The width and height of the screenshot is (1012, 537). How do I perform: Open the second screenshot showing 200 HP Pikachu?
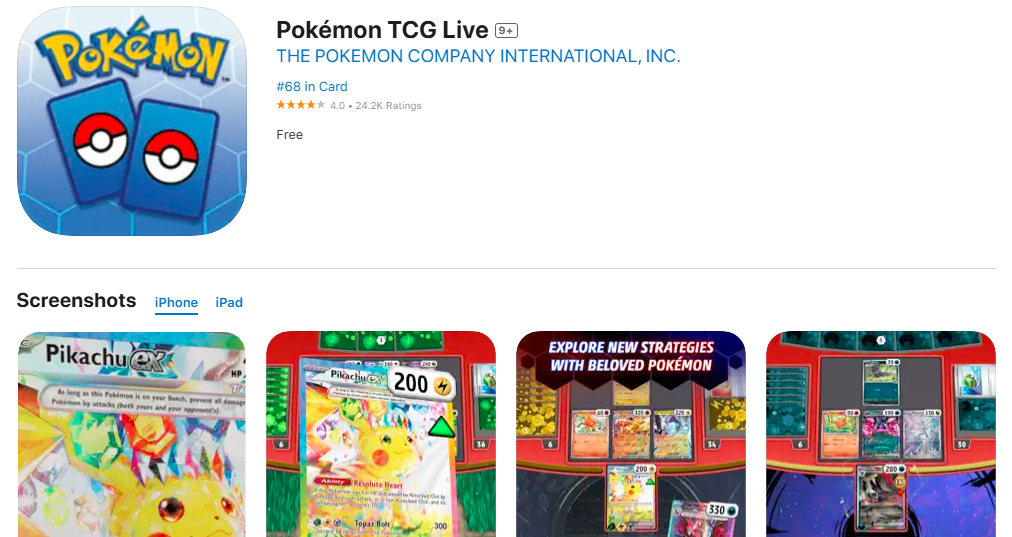pos(381,434)
